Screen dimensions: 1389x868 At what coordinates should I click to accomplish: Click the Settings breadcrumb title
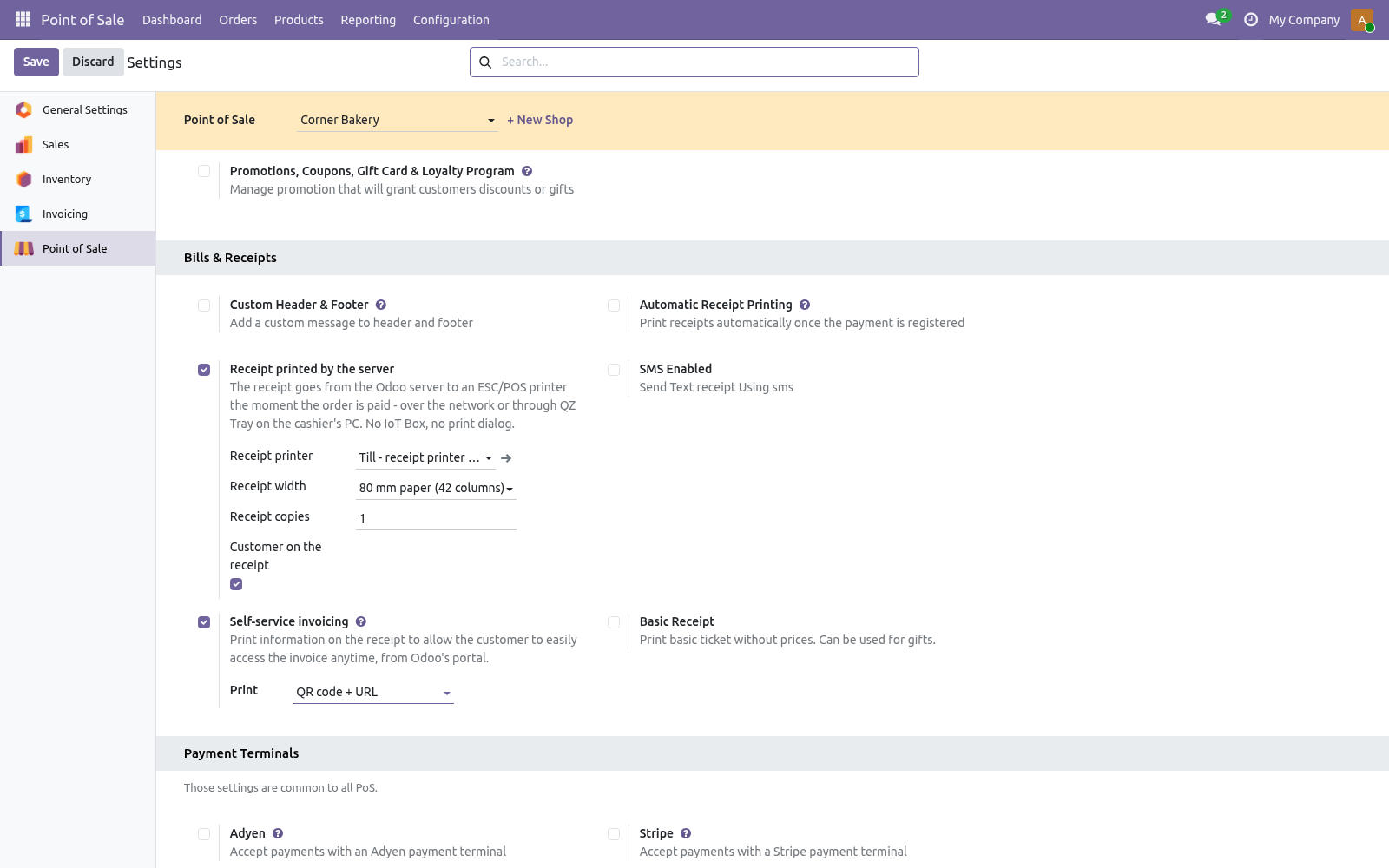[x=155, y=62]
